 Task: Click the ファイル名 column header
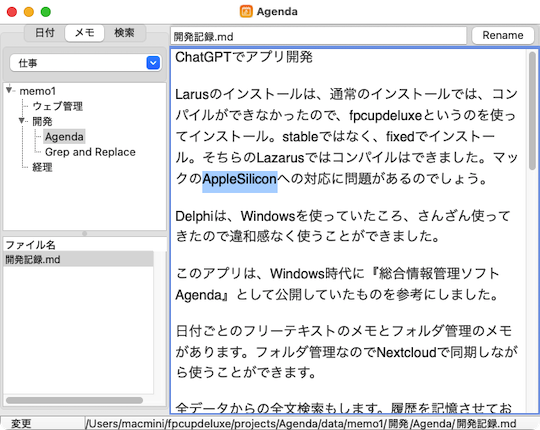pos(85,244)
